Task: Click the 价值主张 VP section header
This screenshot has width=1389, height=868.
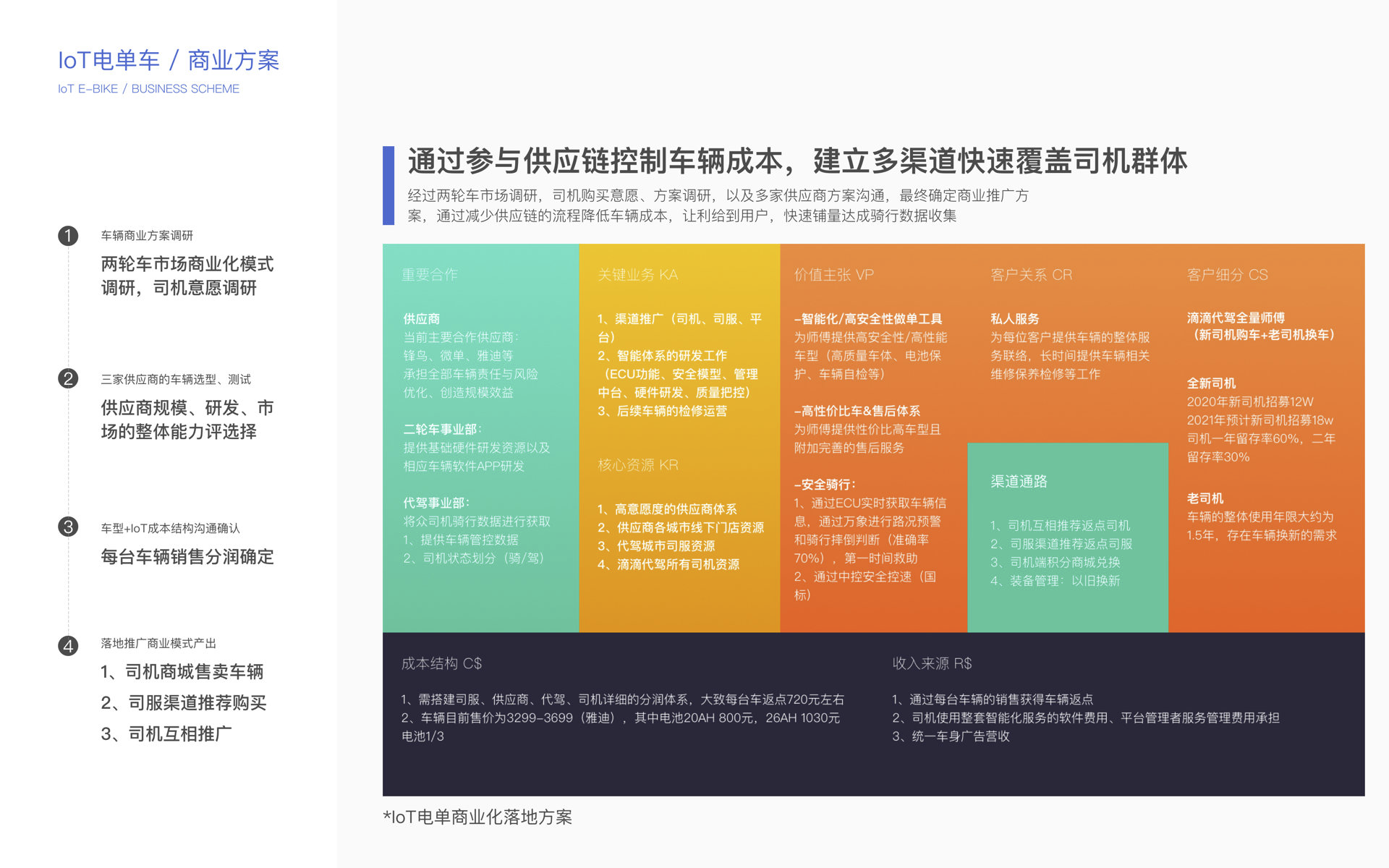Action: [833, 275]
